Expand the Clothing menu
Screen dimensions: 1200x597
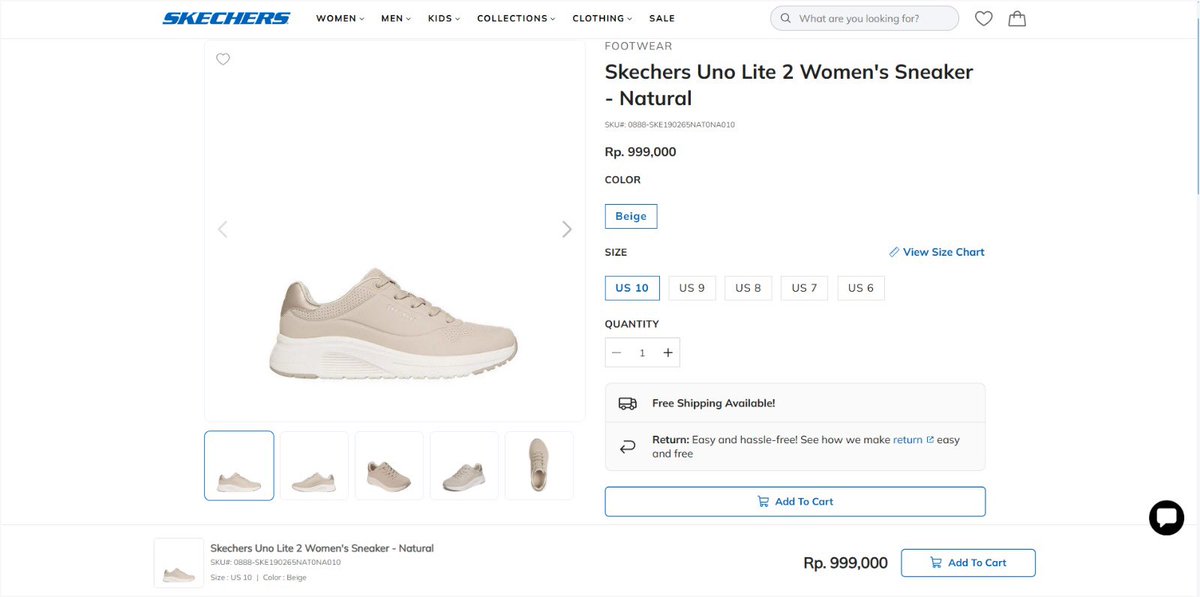(x=602, y=18)
